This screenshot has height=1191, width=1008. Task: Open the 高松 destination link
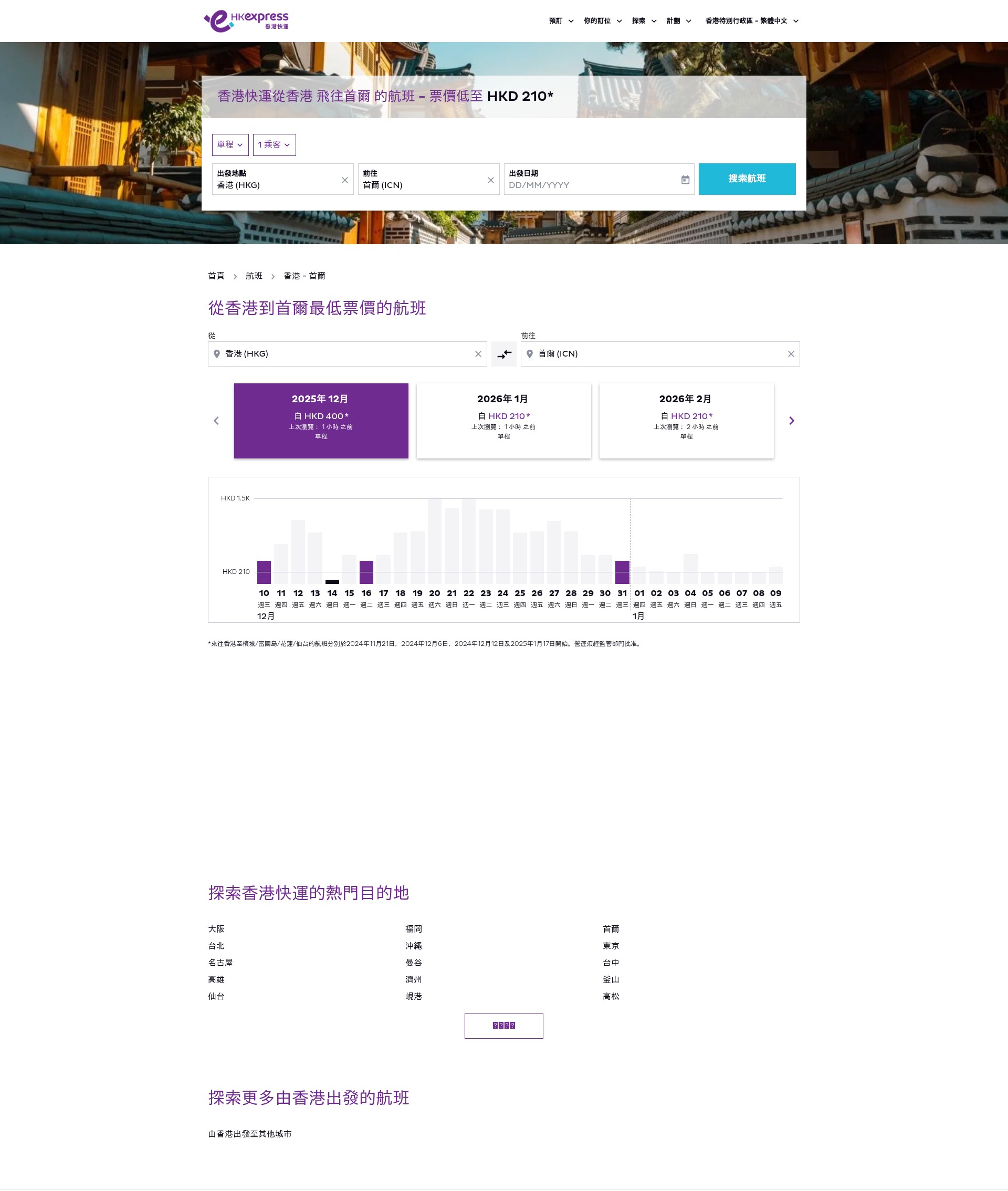click(x=611, y=996)
